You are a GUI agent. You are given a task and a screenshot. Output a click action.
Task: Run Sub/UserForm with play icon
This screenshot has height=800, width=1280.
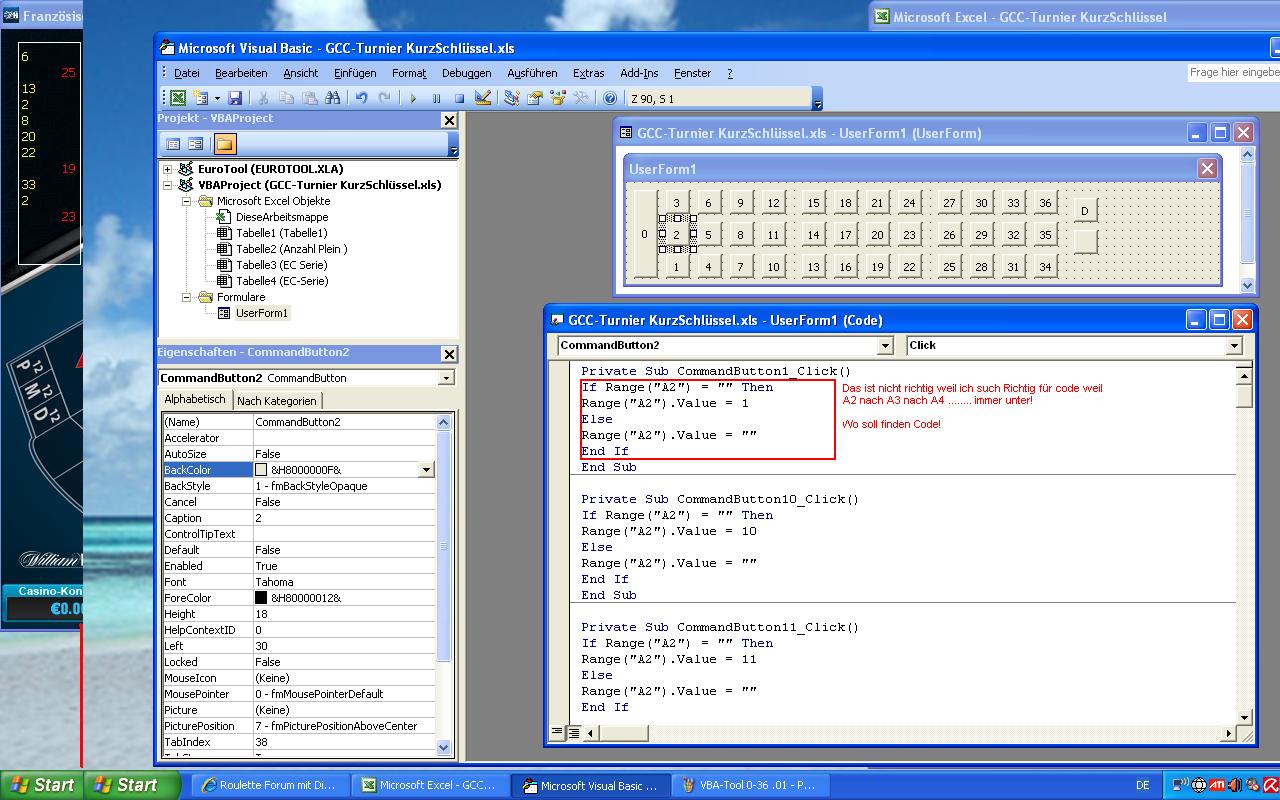tap(412, 98)
